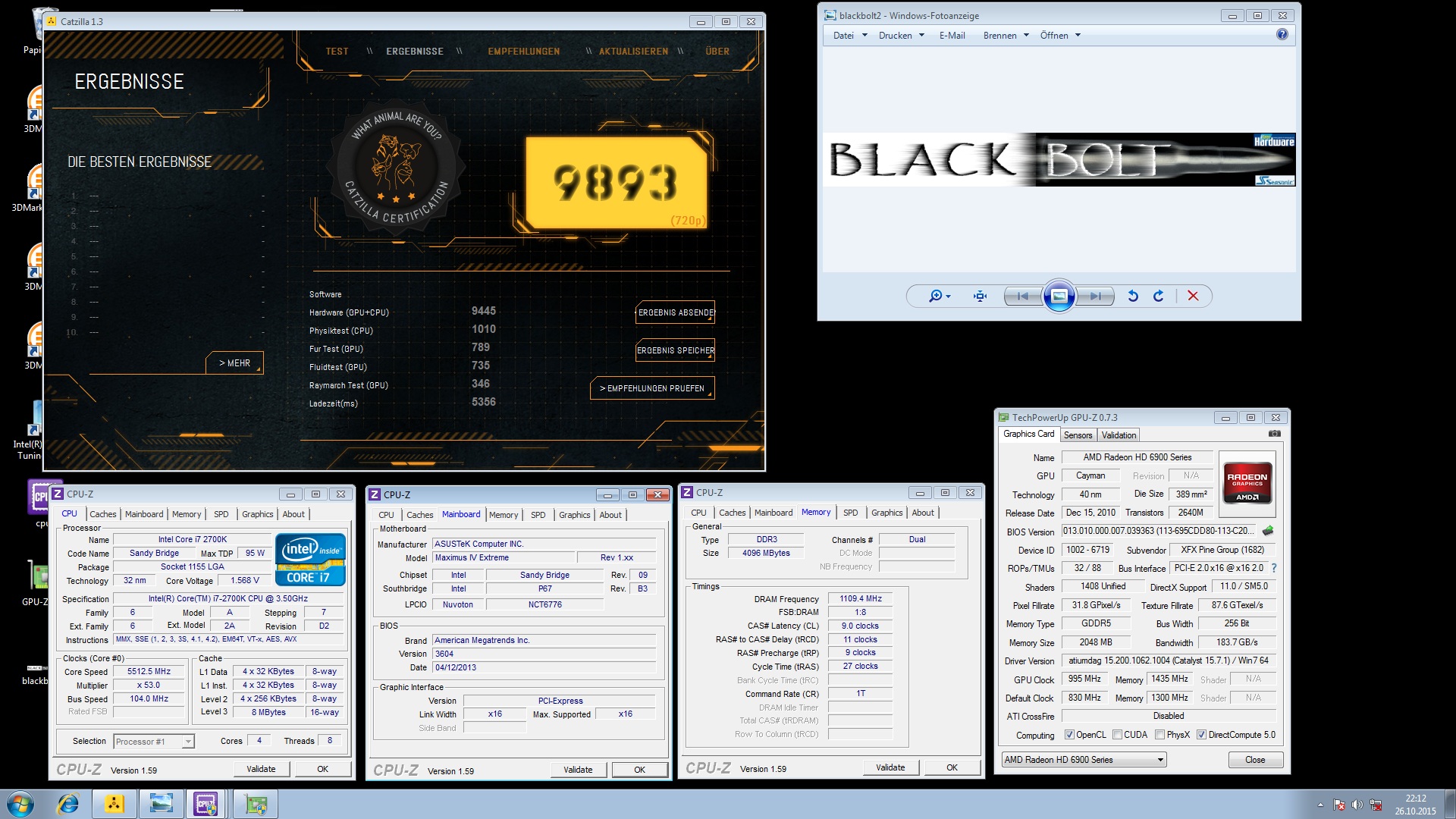The height and width of the screenshot is (819, 1456).
Task: Click the Show Desktop strip at the taskbar end
Action: (x=1449, y=805)
